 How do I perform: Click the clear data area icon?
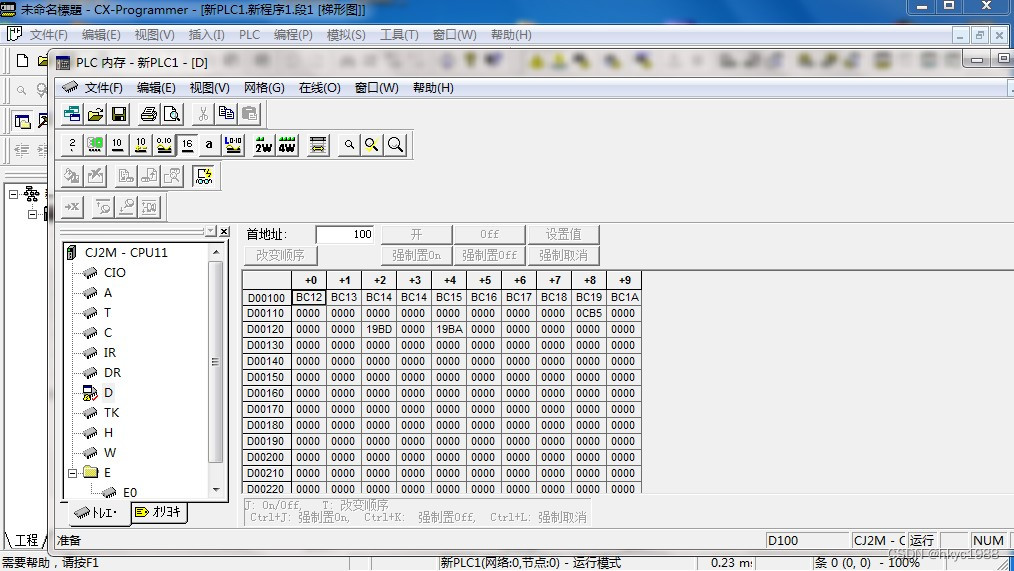[96, 176]
